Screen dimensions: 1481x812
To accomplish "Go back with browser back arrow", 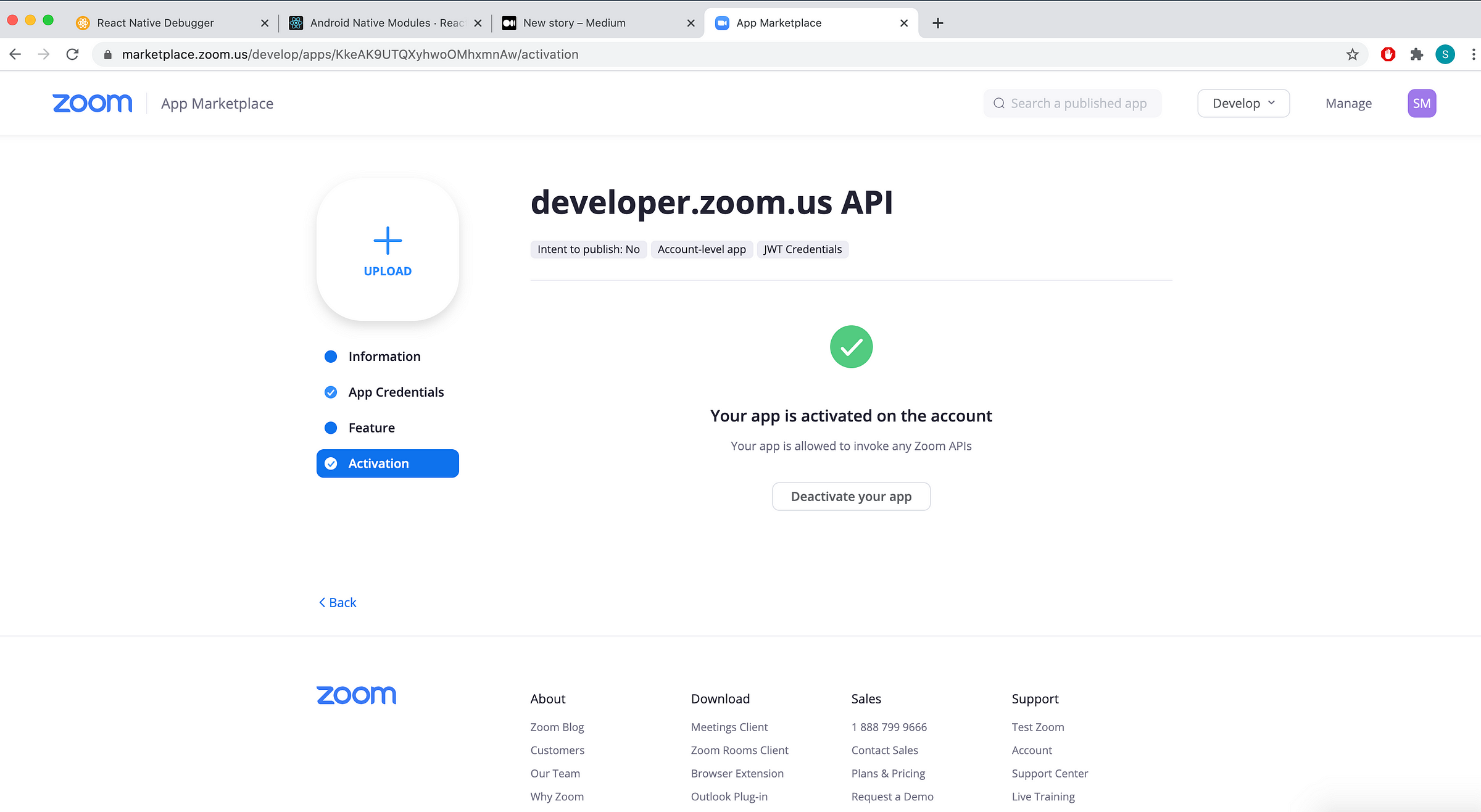I will coord(15,54).
